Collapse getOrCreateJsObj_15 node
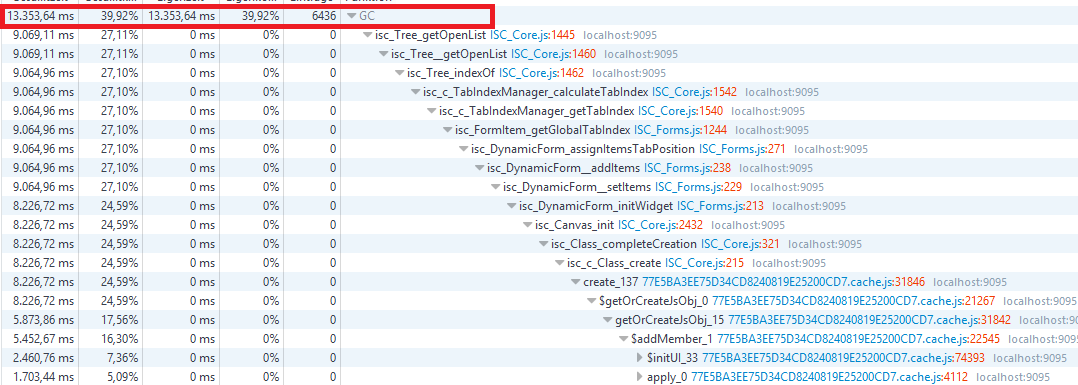 click(x=607, y=320)
